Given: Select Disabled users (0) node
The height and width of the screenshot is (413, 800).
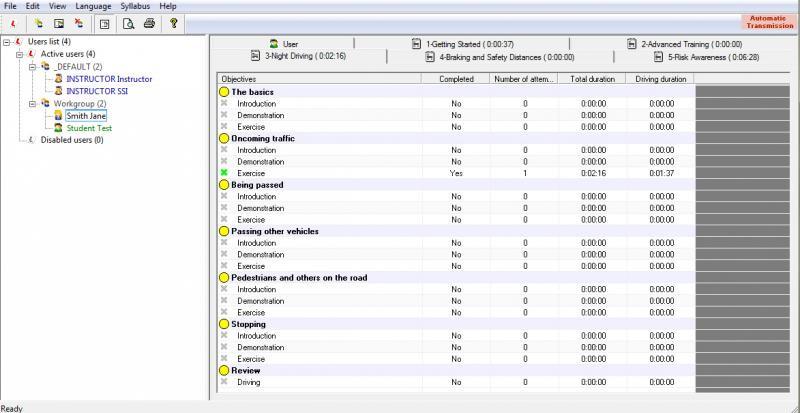Looking at the screenshot, I should pos(72,140).
